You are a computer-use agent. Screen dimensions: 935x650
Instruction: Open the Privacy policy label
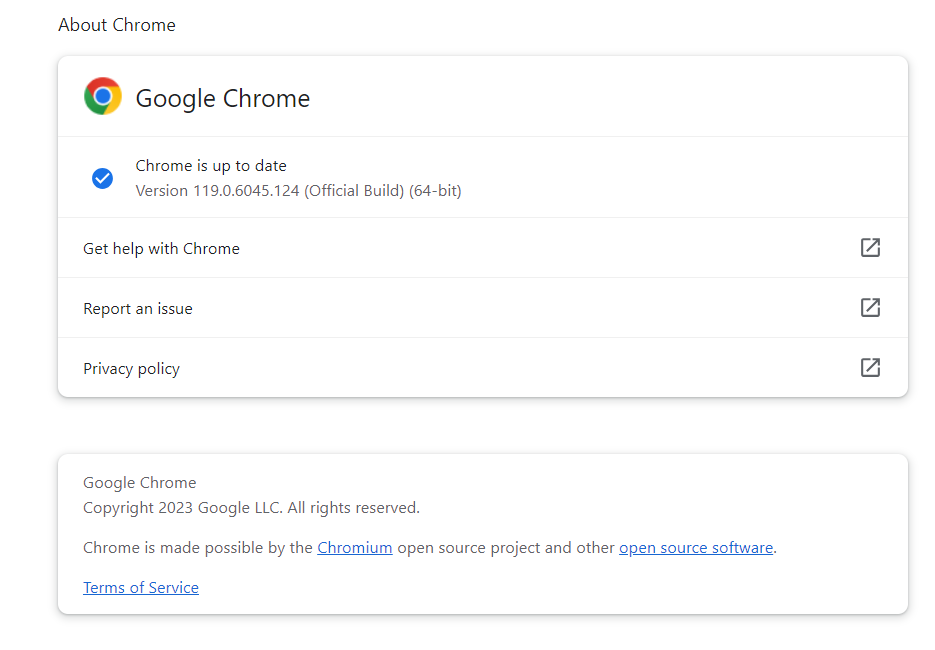[x=131, y=368]
